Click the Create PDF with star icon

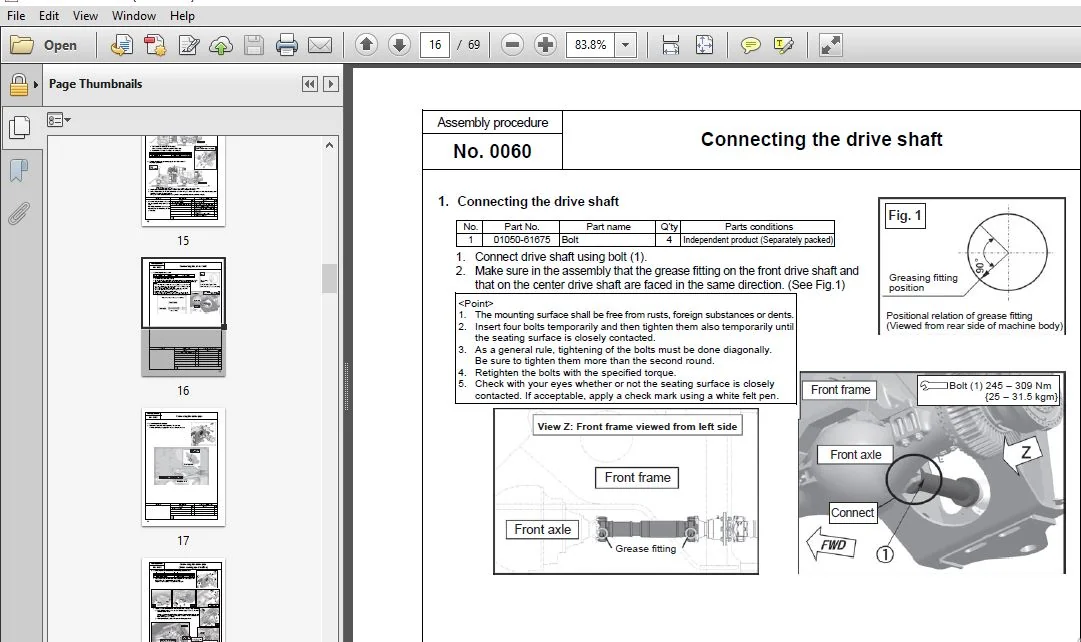pyautogui.click(x=154, y=46)
